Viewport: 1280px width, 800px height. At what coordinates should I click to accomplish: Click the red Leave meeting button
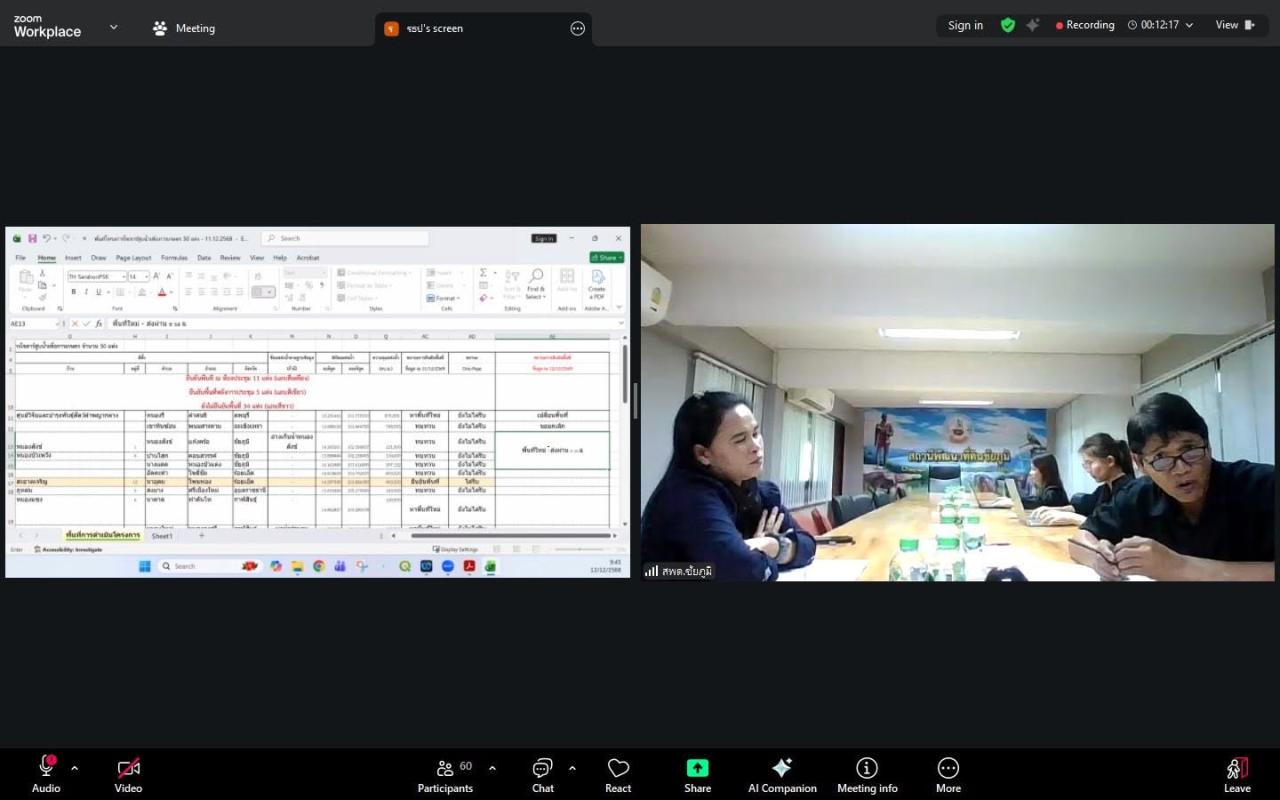click(1237, 774)
